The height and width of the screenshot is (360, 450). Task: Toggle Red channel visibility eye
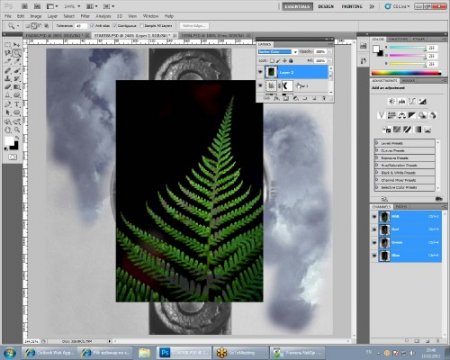point(374,230)
